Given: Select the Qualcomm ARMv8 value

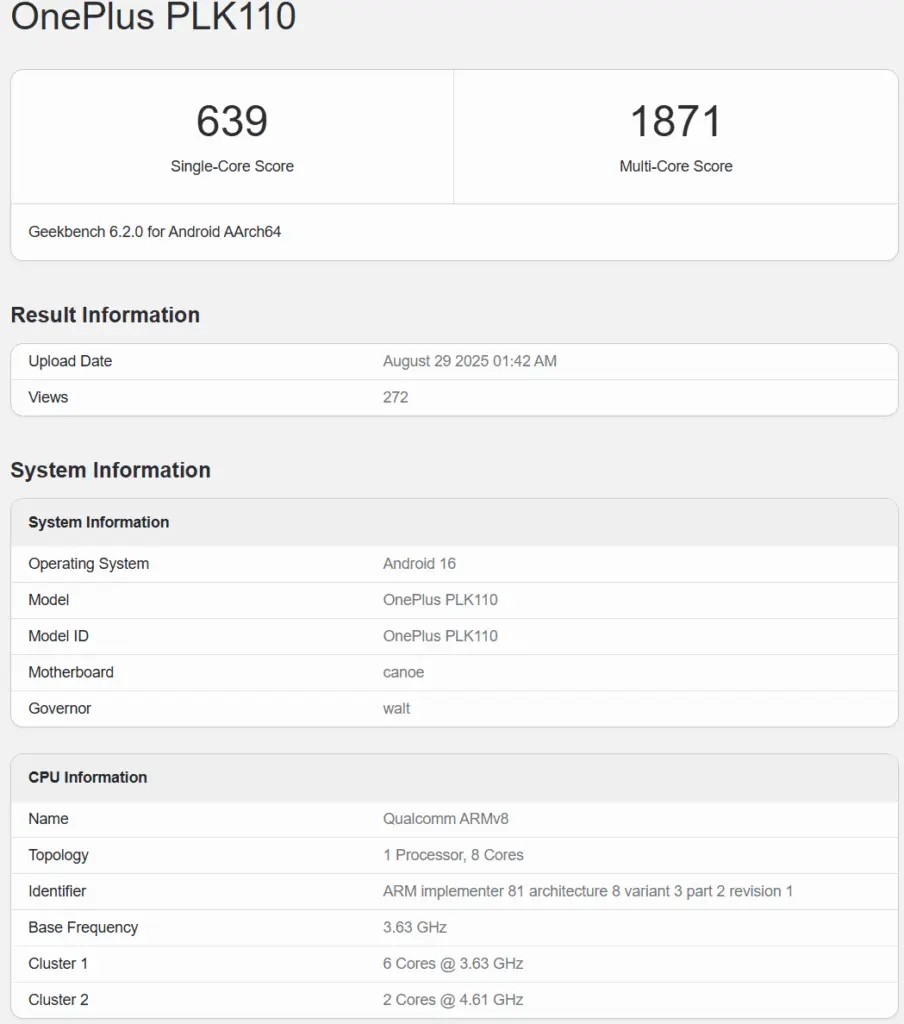Looking at the screenshot, I should [445, 819].
